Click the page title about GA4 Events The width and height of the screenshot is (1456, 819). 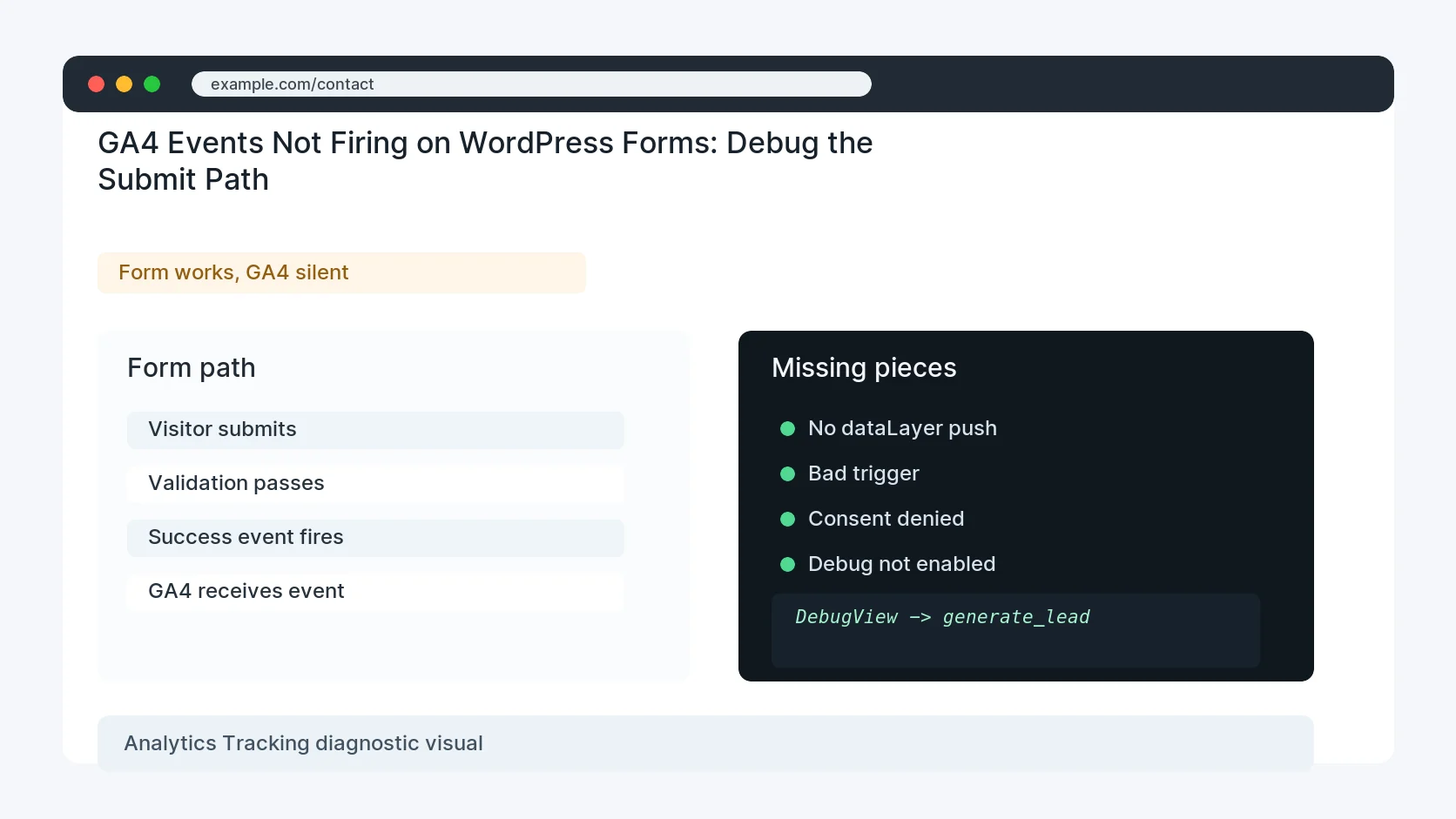(x=485, y=161)
